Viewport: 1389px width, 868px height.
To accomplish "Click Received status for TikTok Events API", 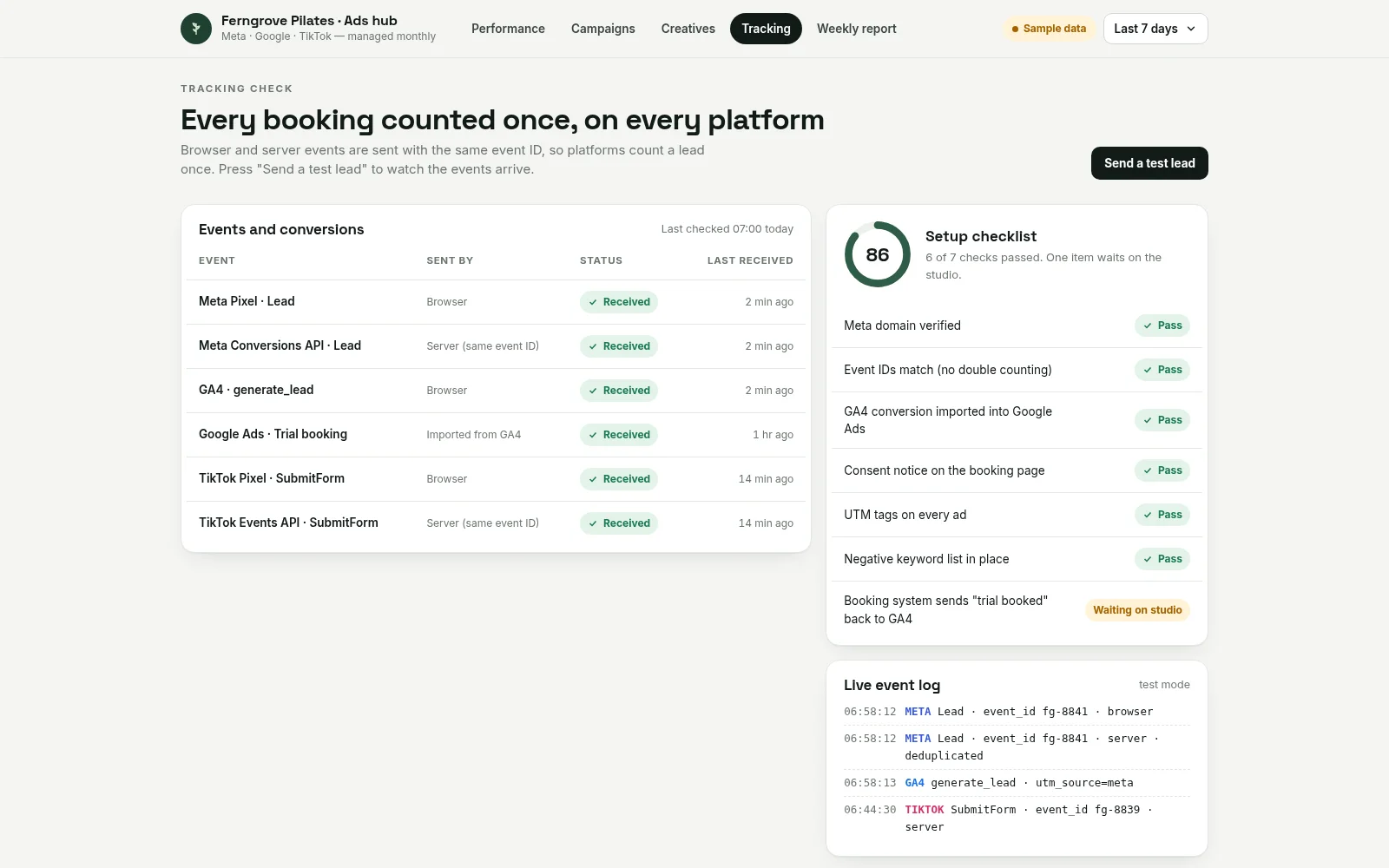I will coord(619,523).
